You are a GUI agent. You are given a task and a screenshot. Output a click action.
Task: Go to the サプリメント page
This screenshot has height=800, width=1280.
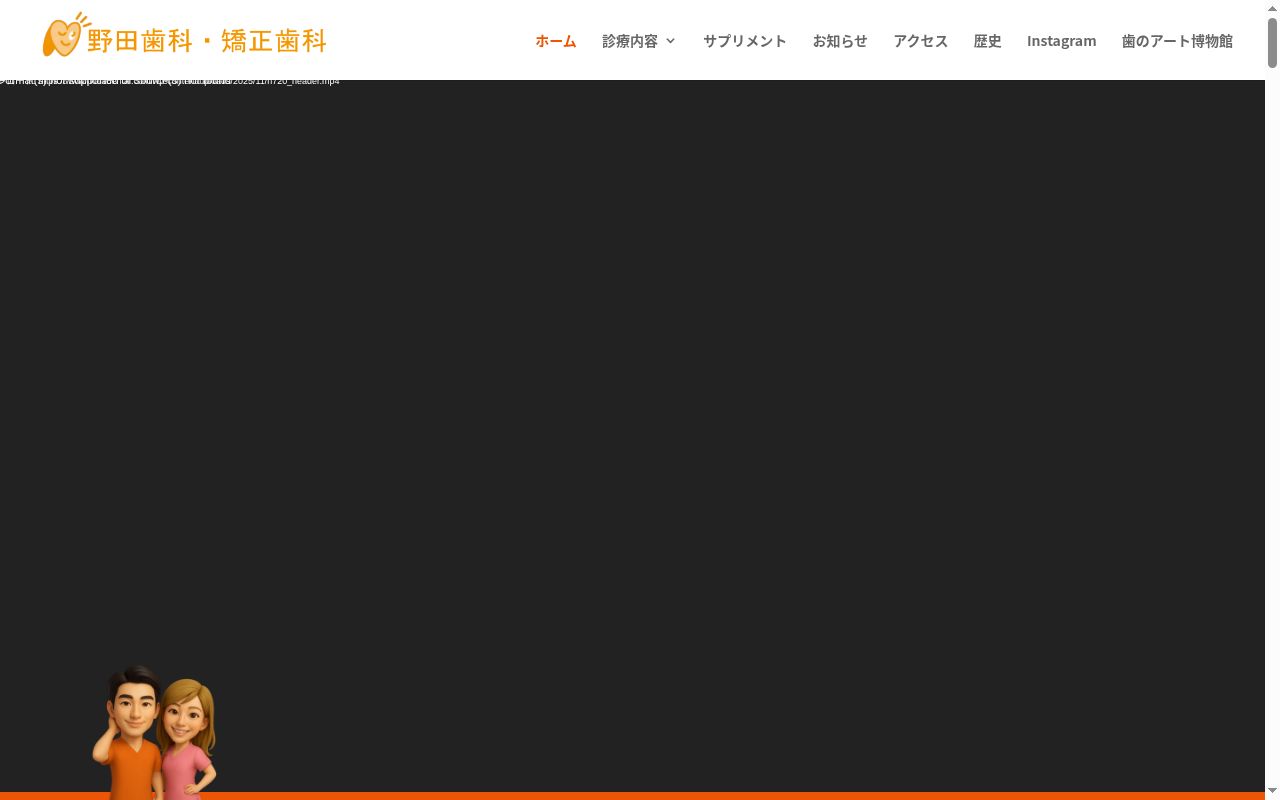(x=745, y=41)
